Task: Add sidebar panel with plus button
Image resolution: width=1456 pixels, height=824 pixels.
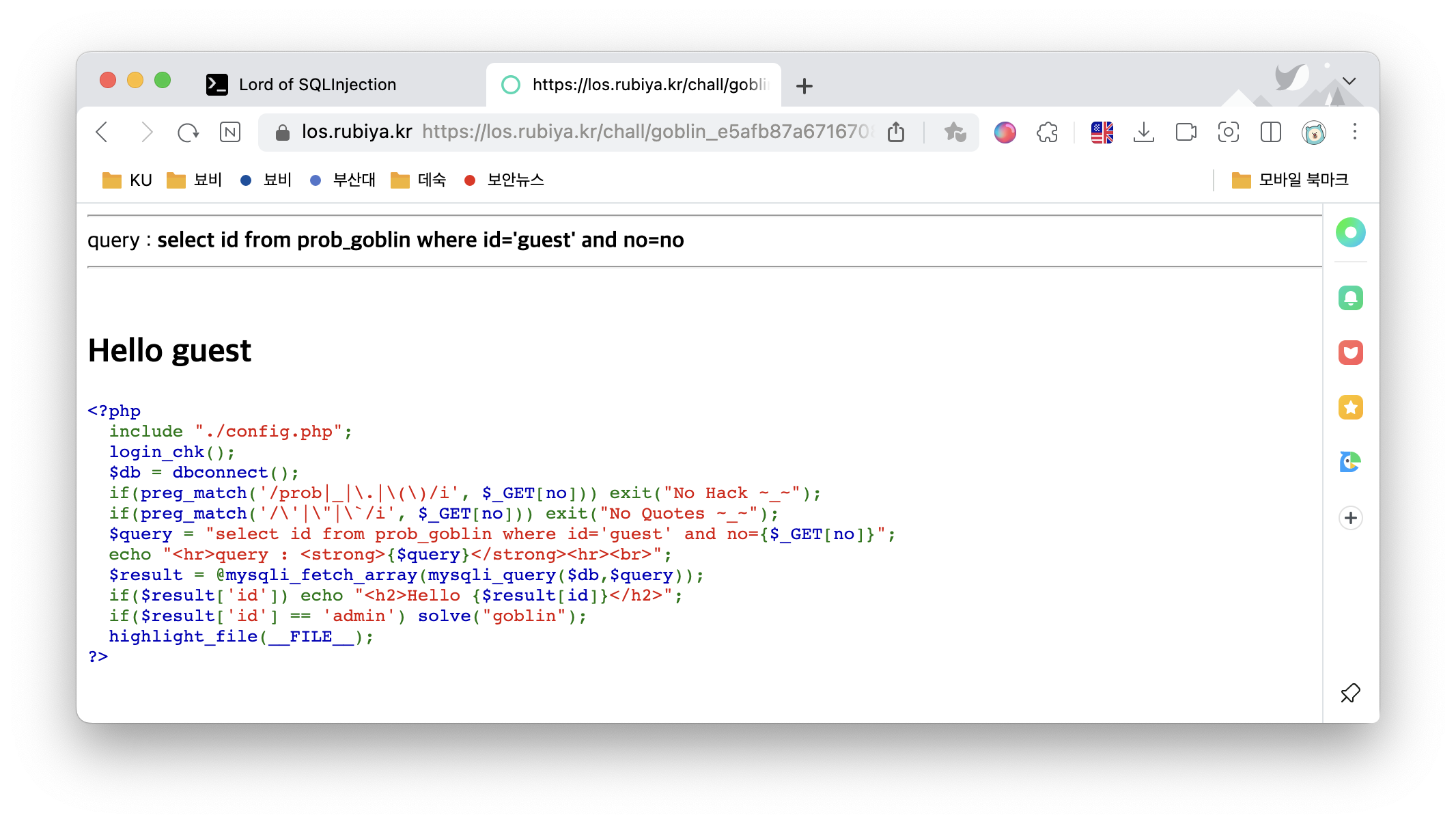Action: tap(1350, 518)
